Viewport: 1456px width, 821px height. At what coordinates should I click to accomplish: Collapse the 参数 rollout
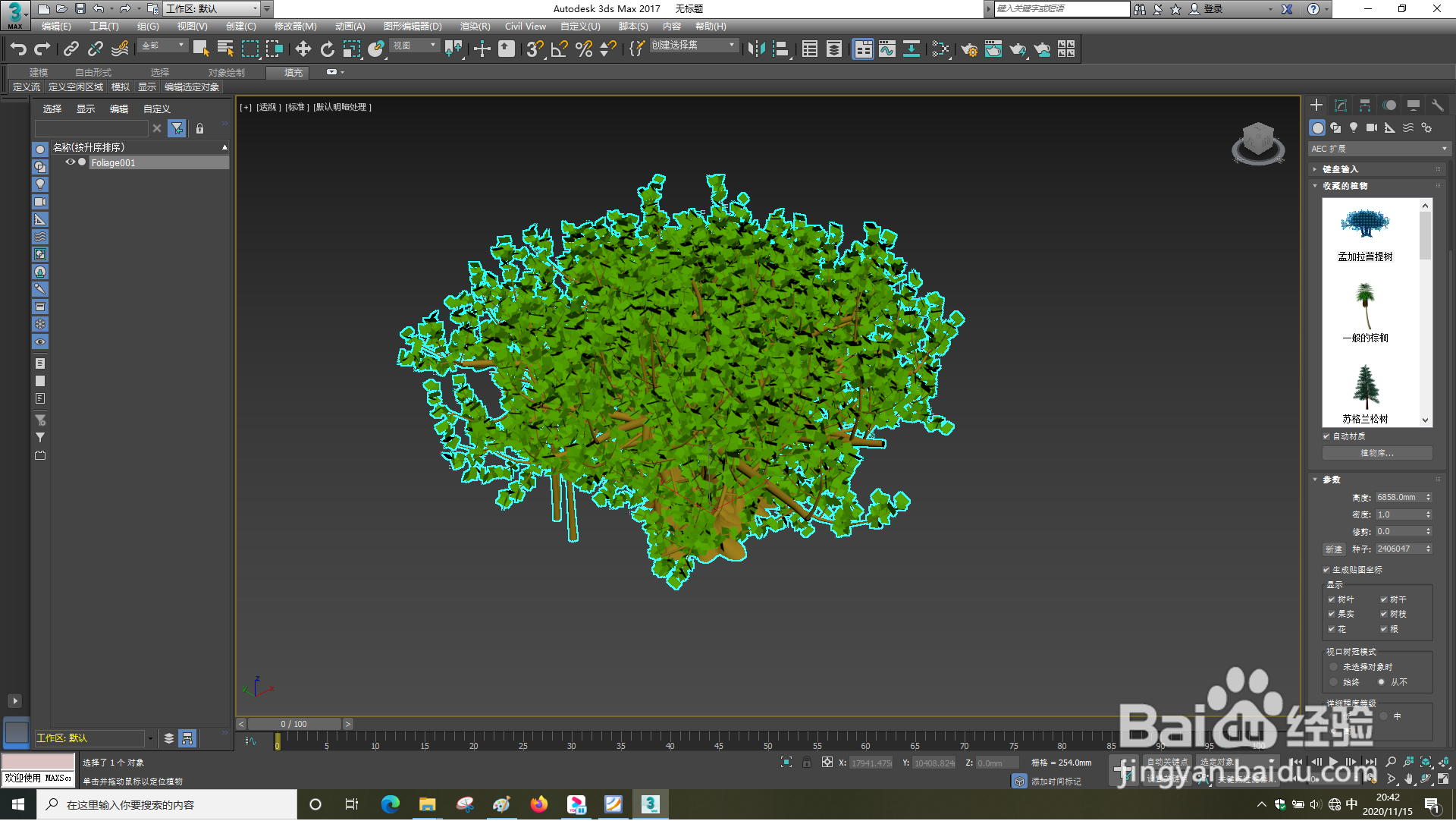coord(1332,480)
